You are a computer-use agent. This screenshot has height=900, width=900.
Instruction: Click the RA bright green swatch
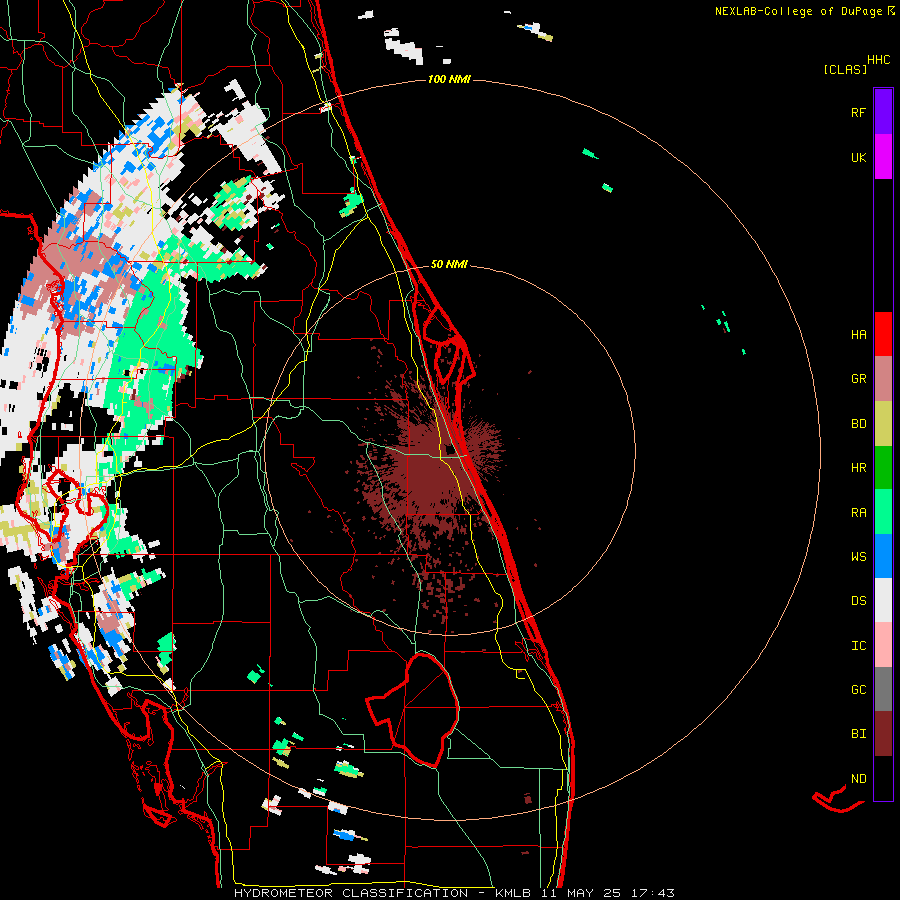click(883, 512)
